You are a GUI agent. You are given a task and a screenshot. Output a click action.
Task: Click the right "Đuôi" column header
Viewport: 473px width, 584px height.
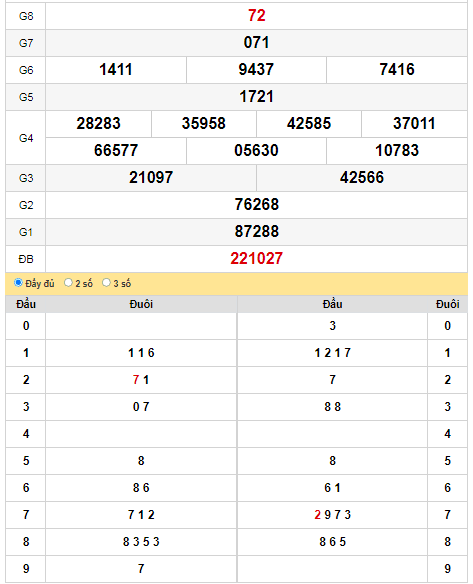(x=447, y=304)
